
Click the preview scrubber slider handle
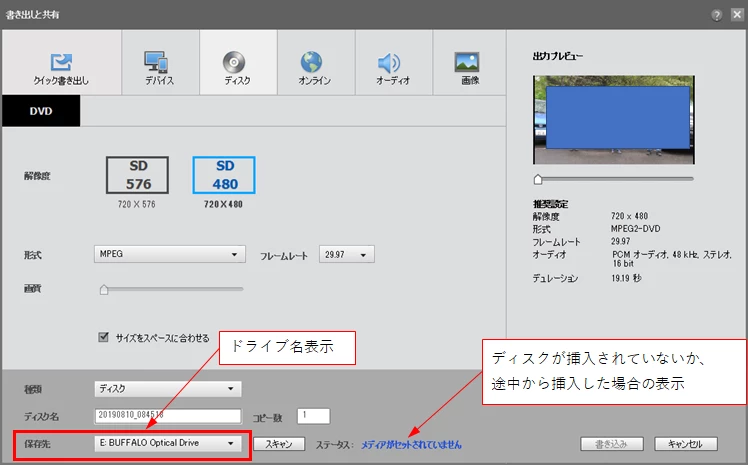pos(538,179)
